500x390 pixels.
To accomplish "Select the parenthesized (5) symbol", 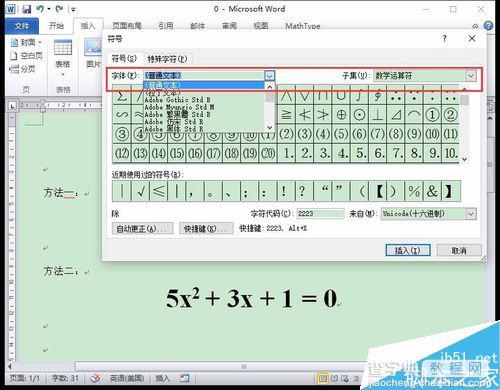I will click(341, 134).
